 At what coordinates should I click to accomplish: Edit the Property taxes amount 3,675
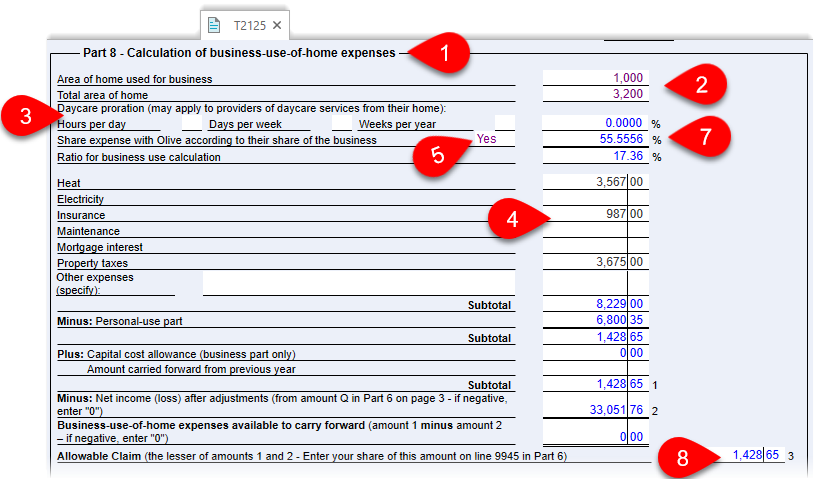pyautogui.click(x=595, y=262)
